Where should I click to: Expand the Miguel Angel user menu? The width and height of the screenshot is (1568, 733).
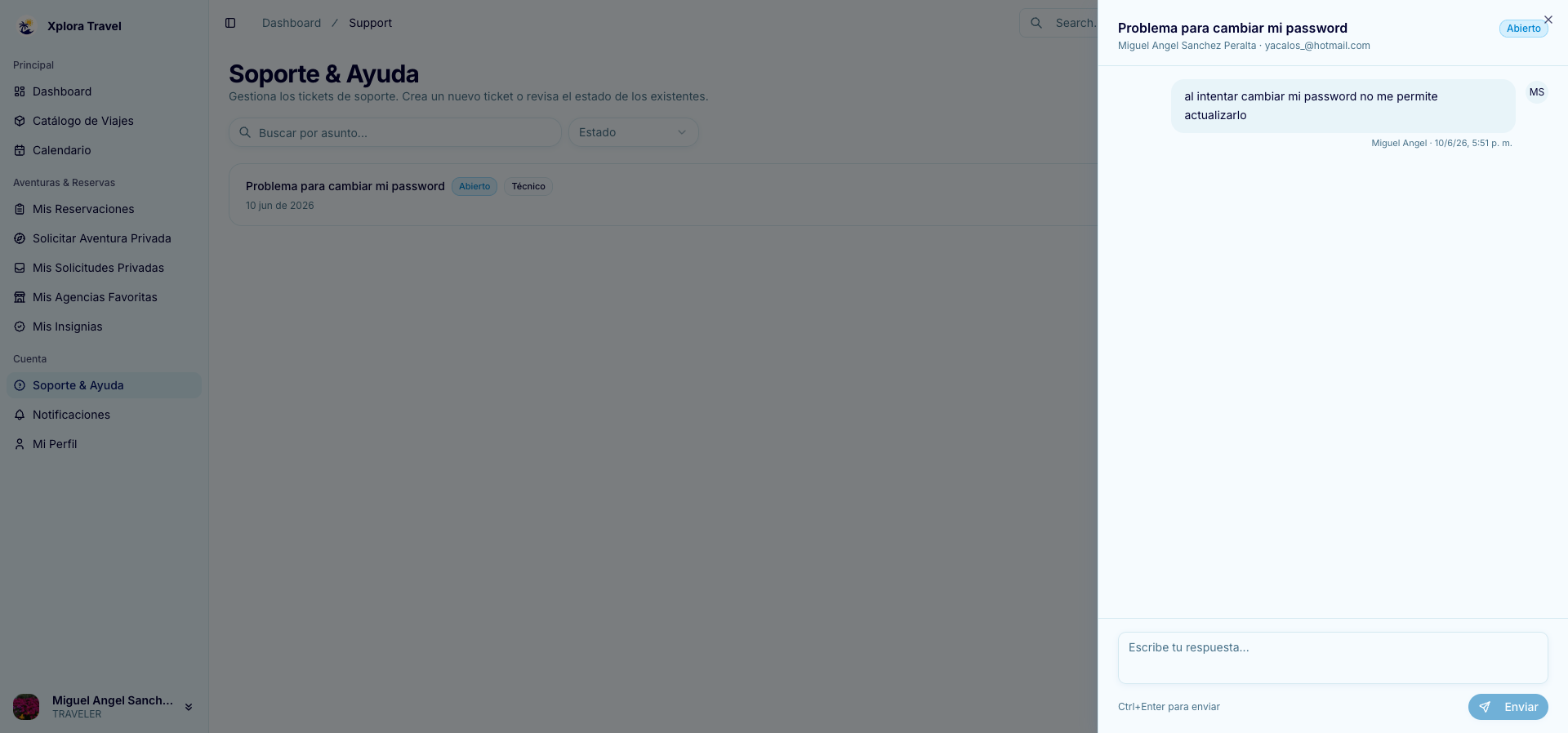click(x=104, y=707)
